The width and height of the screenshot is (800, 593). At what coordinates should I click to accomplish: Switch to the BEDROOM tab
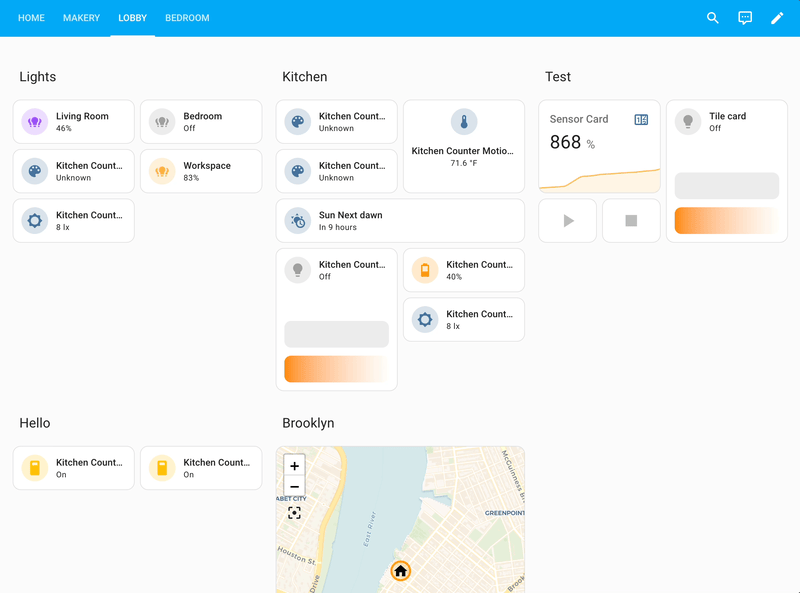(187, 17)
